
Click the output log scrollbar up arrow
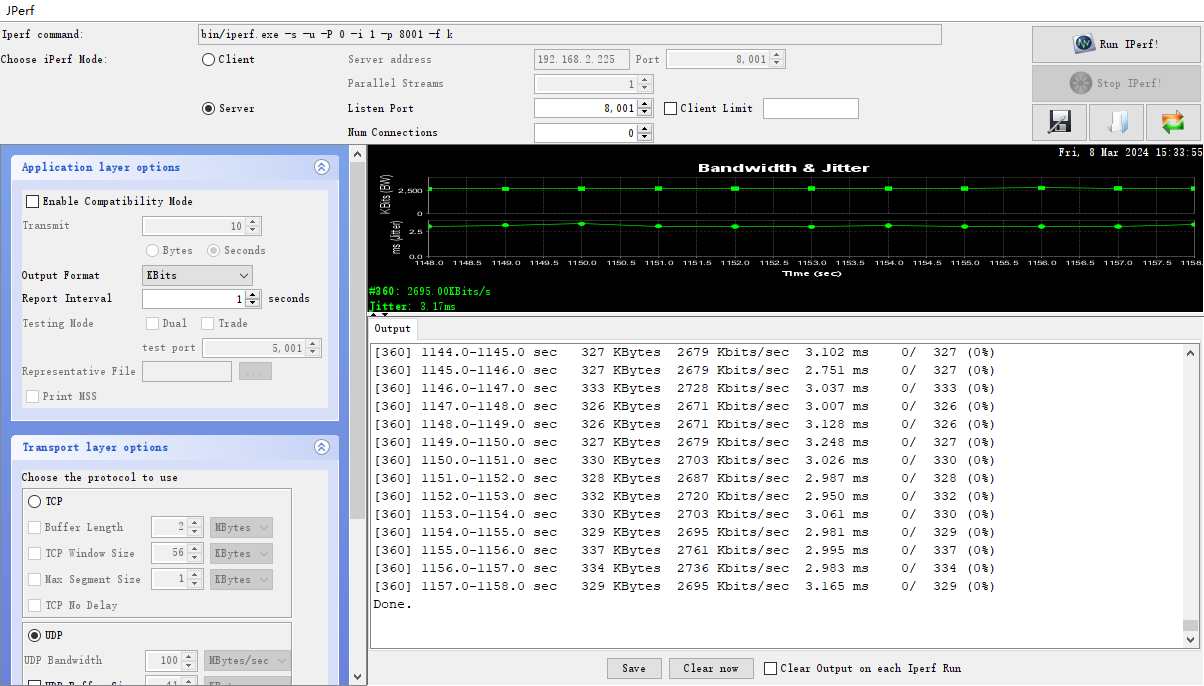1190,352
